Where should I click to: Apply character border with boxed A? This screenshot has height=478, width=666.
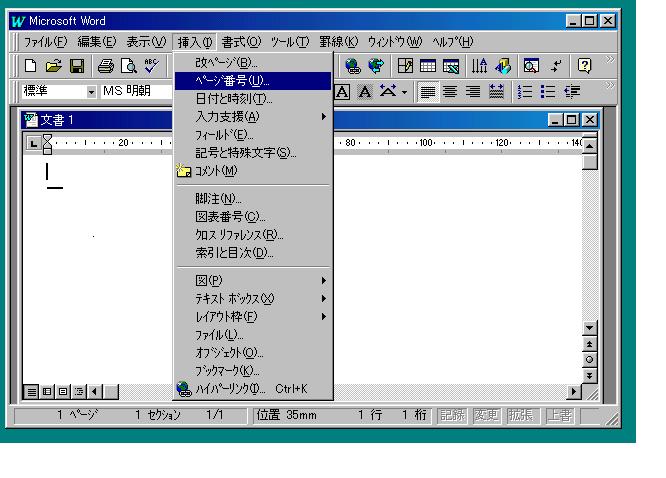pyautogui.click(x=342, y=91)
